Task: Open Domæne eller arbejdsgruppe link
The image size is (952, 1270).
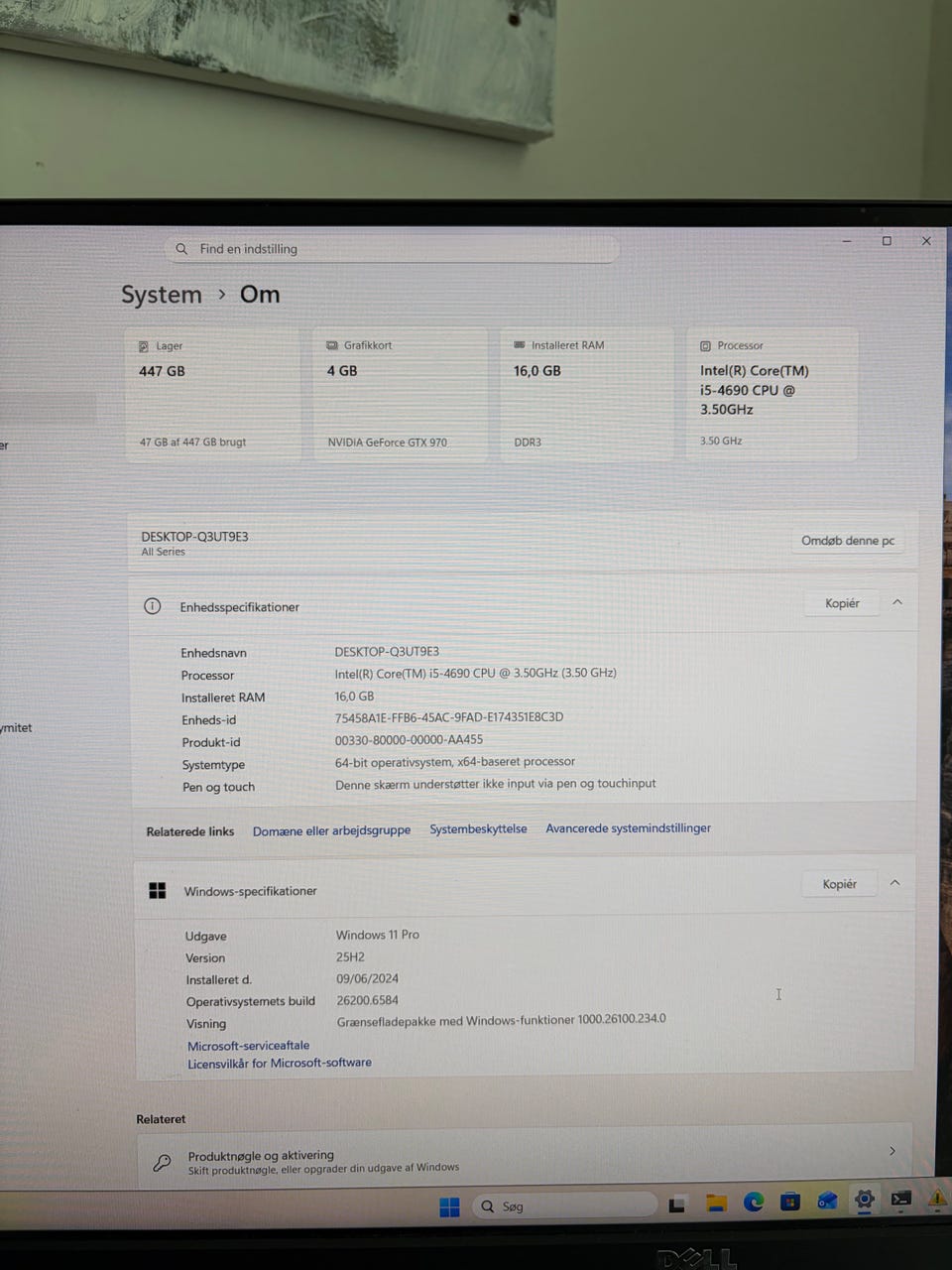Action: tap(331, 830)
